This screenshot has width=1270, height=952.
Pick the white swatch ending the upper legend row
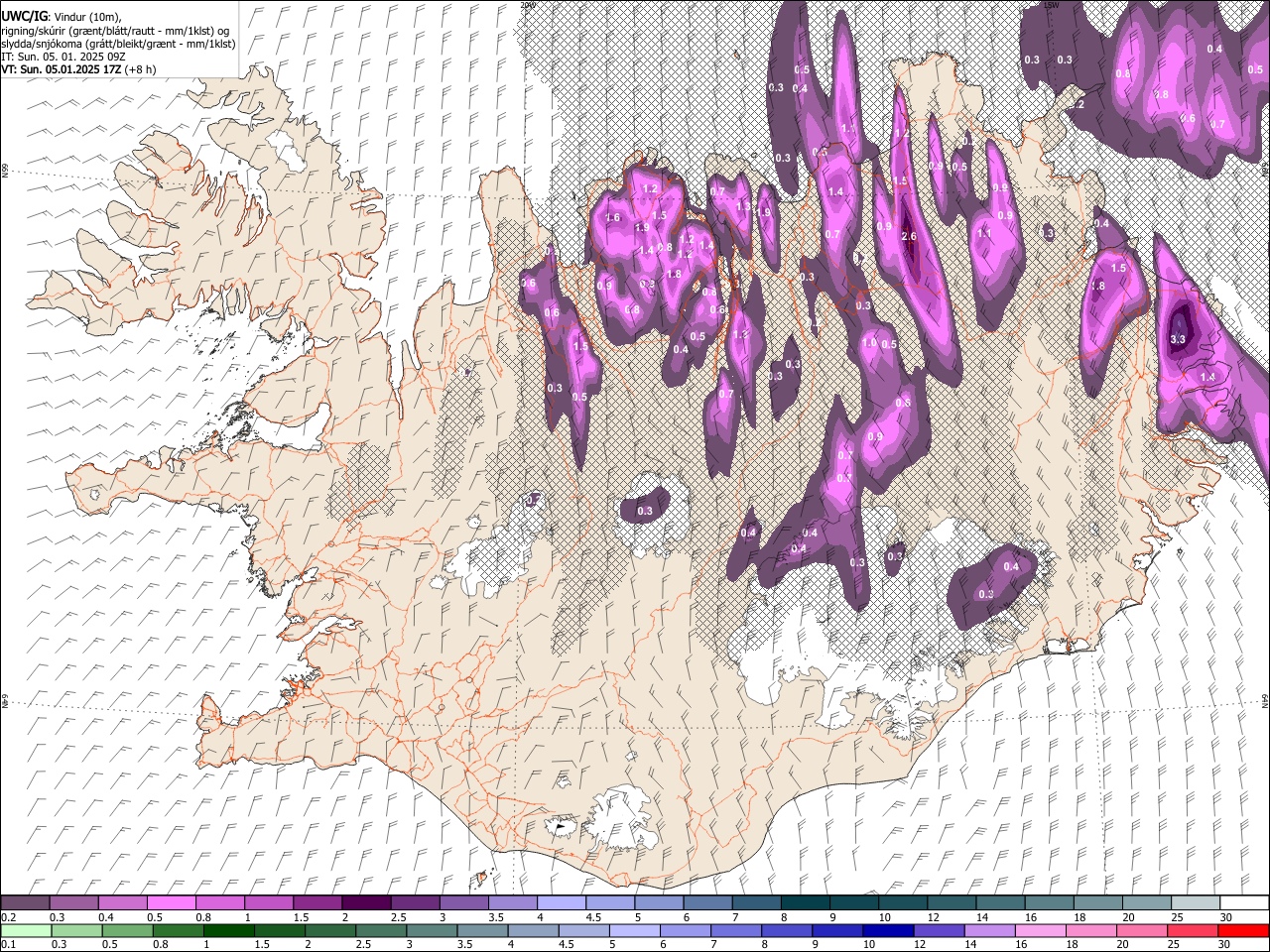point(1243,903)
